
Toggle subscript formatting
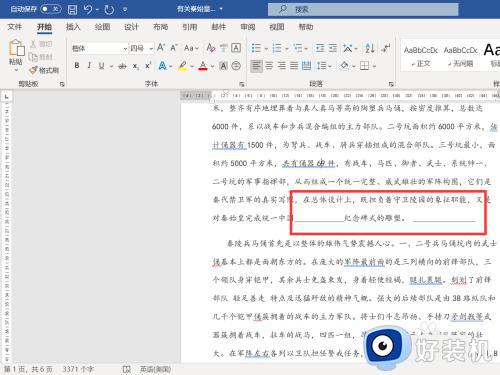coord(135,66)
